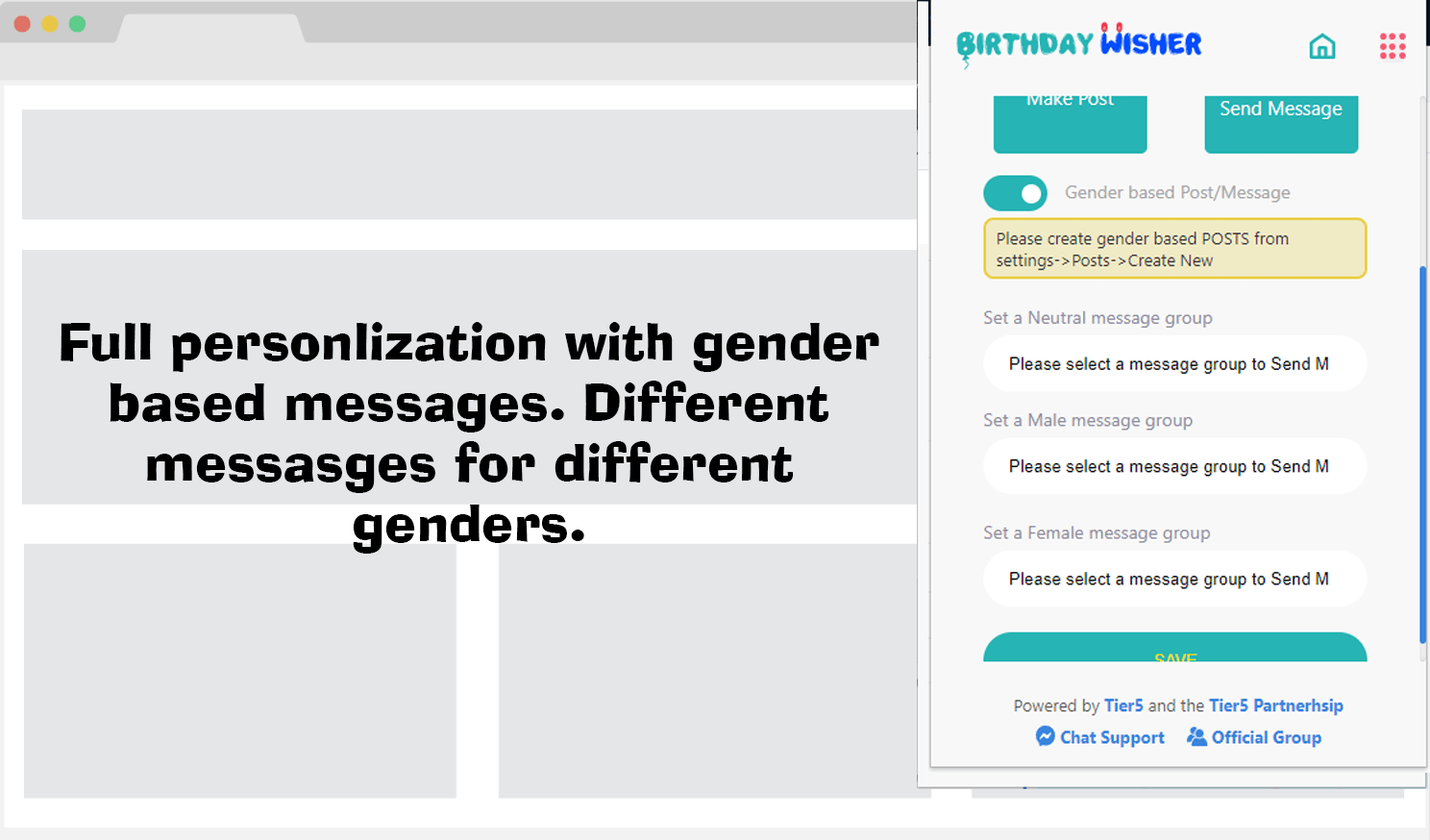The height and width of the screenshot is (840, 1430).
Task: Click the red window close button
Action: tap(22, 24)
